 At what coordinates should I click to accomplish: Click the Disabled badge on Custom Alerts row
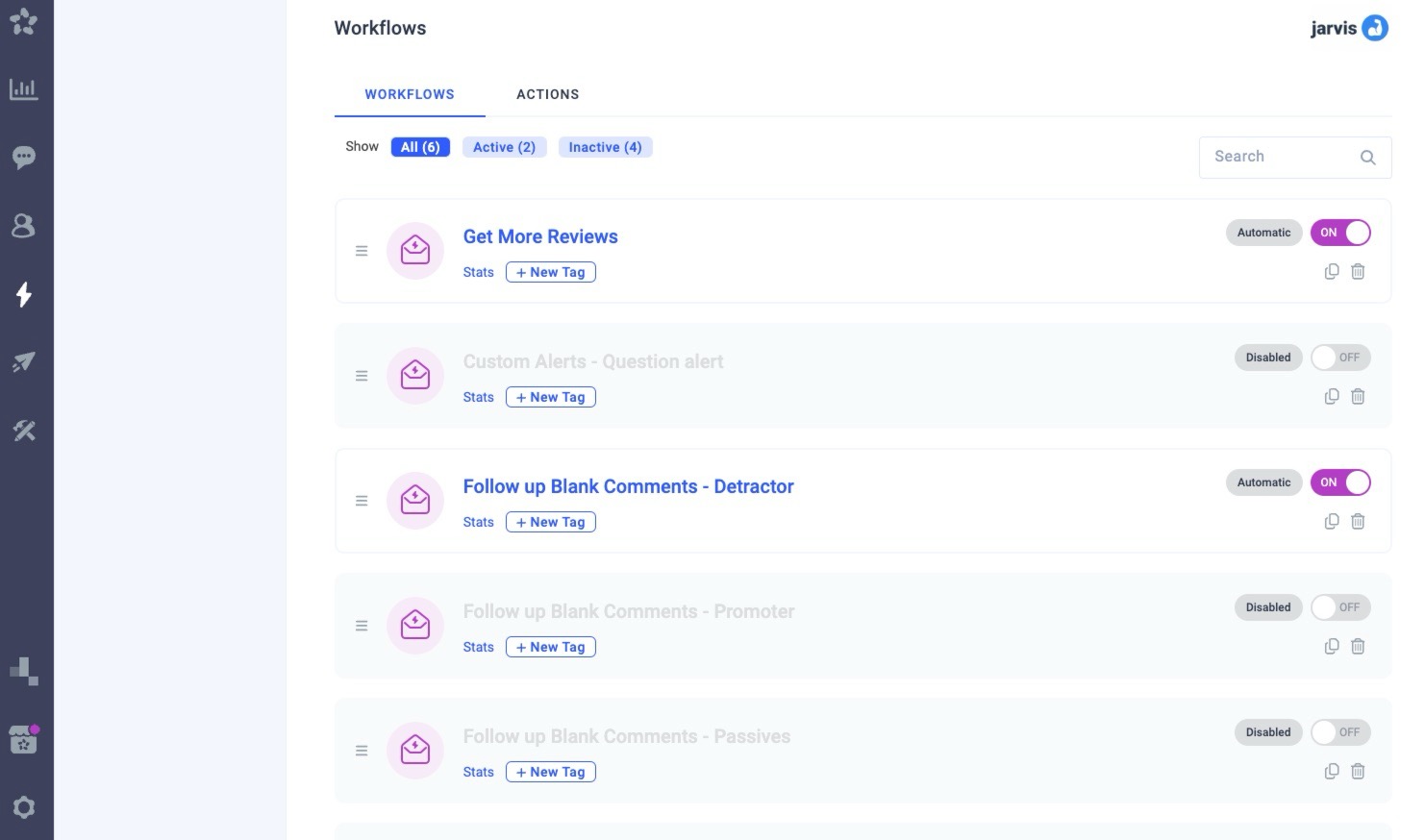coord(1268,358)
